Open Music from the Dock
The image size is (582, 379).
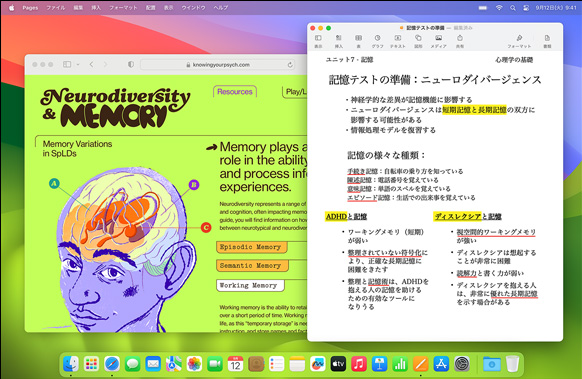[359, 364]
